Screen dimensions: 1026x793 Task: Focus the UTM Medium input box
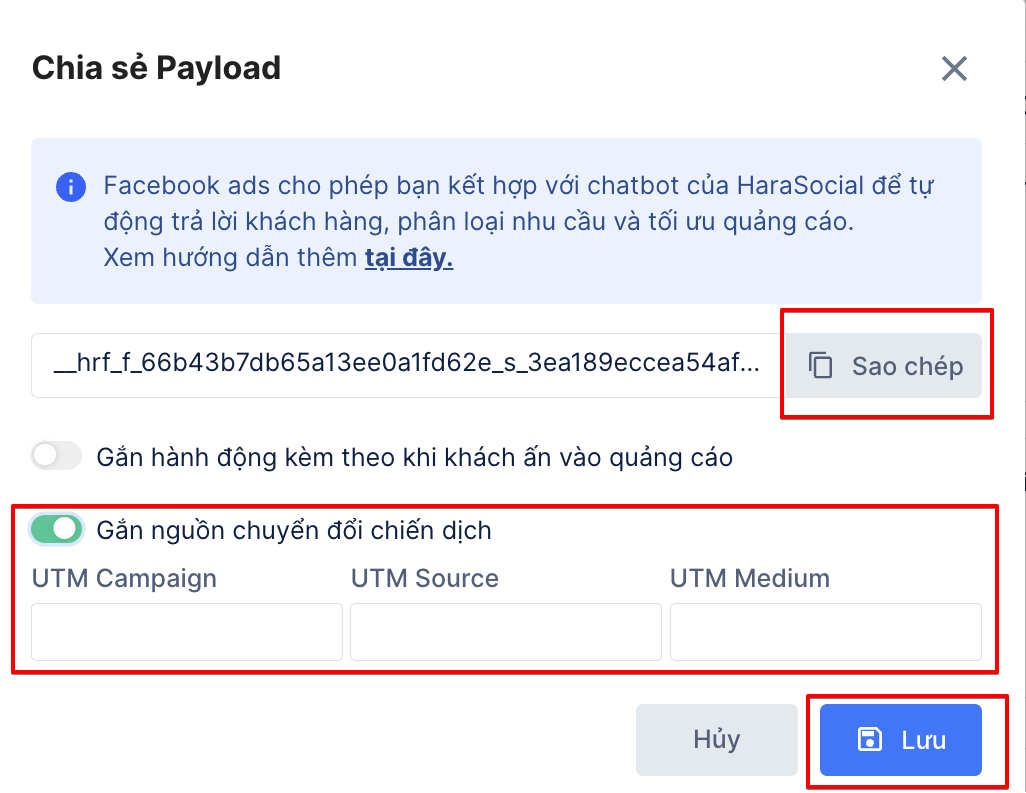point(825,632)
